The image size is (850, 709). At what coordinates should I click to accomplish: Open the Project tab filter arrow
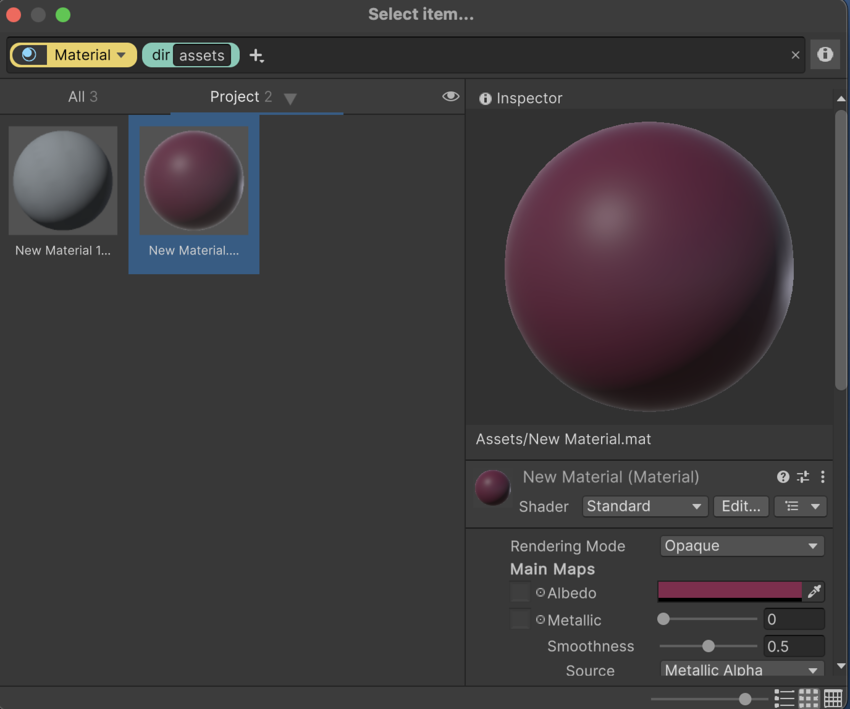pyautogui.click(x=290, y=99)
